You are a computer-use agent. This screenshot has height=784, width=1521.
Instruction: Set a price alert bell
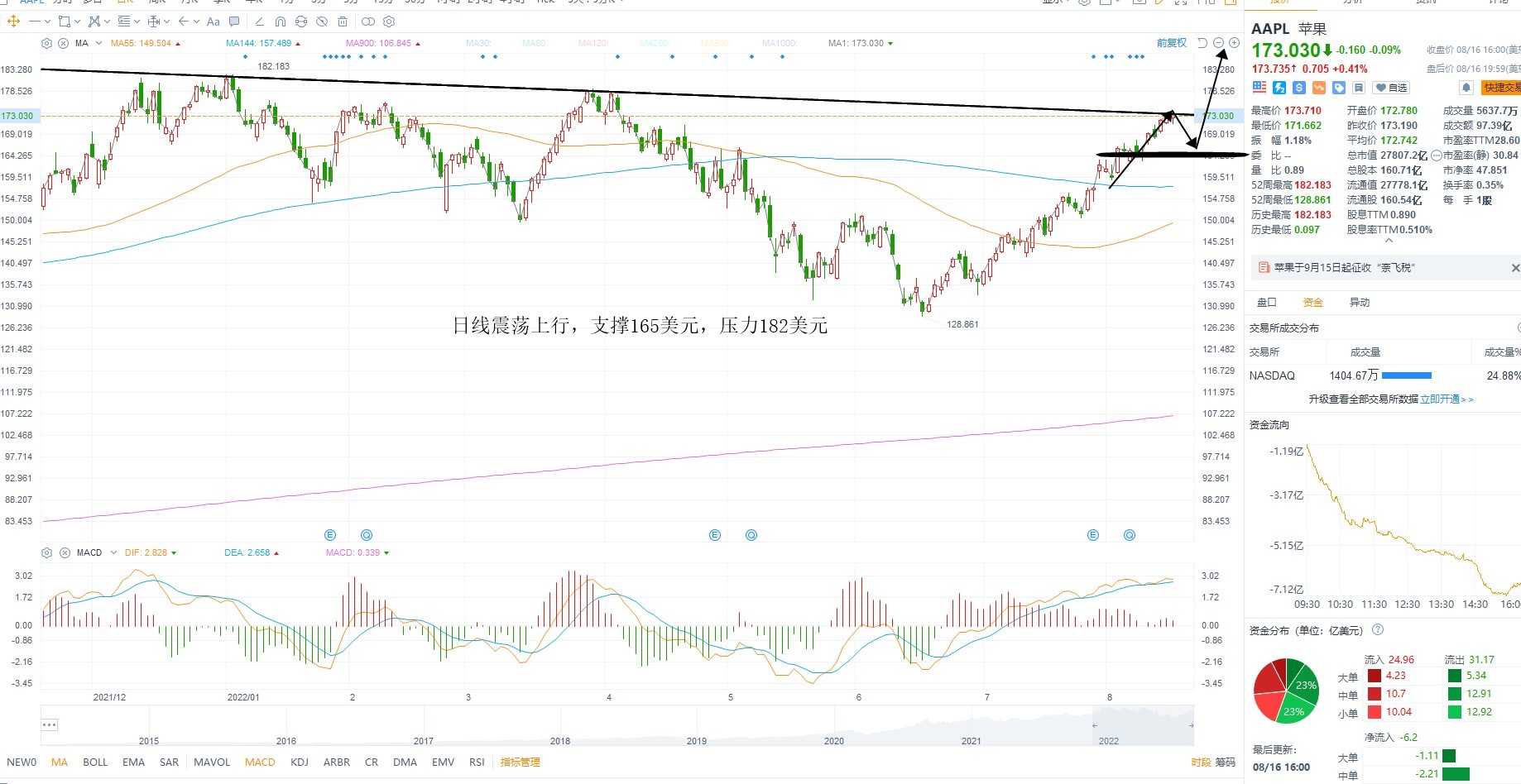1466,88
